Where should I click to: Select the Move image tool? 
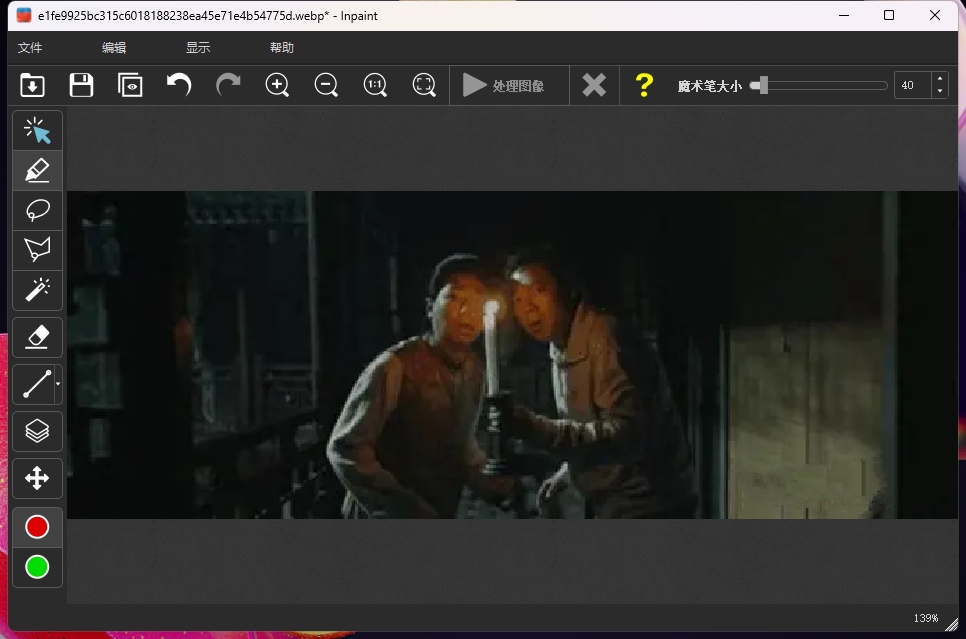pyautogui.click(x=37, y=478)
